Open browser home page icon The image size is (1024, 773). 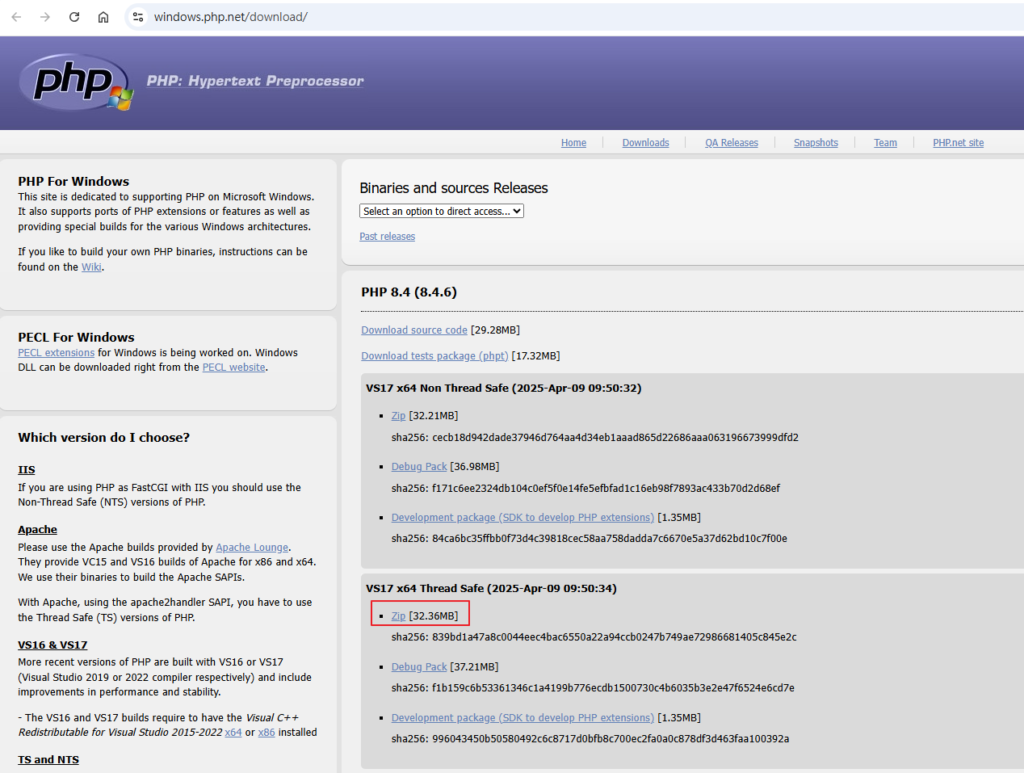pos(103,17)
